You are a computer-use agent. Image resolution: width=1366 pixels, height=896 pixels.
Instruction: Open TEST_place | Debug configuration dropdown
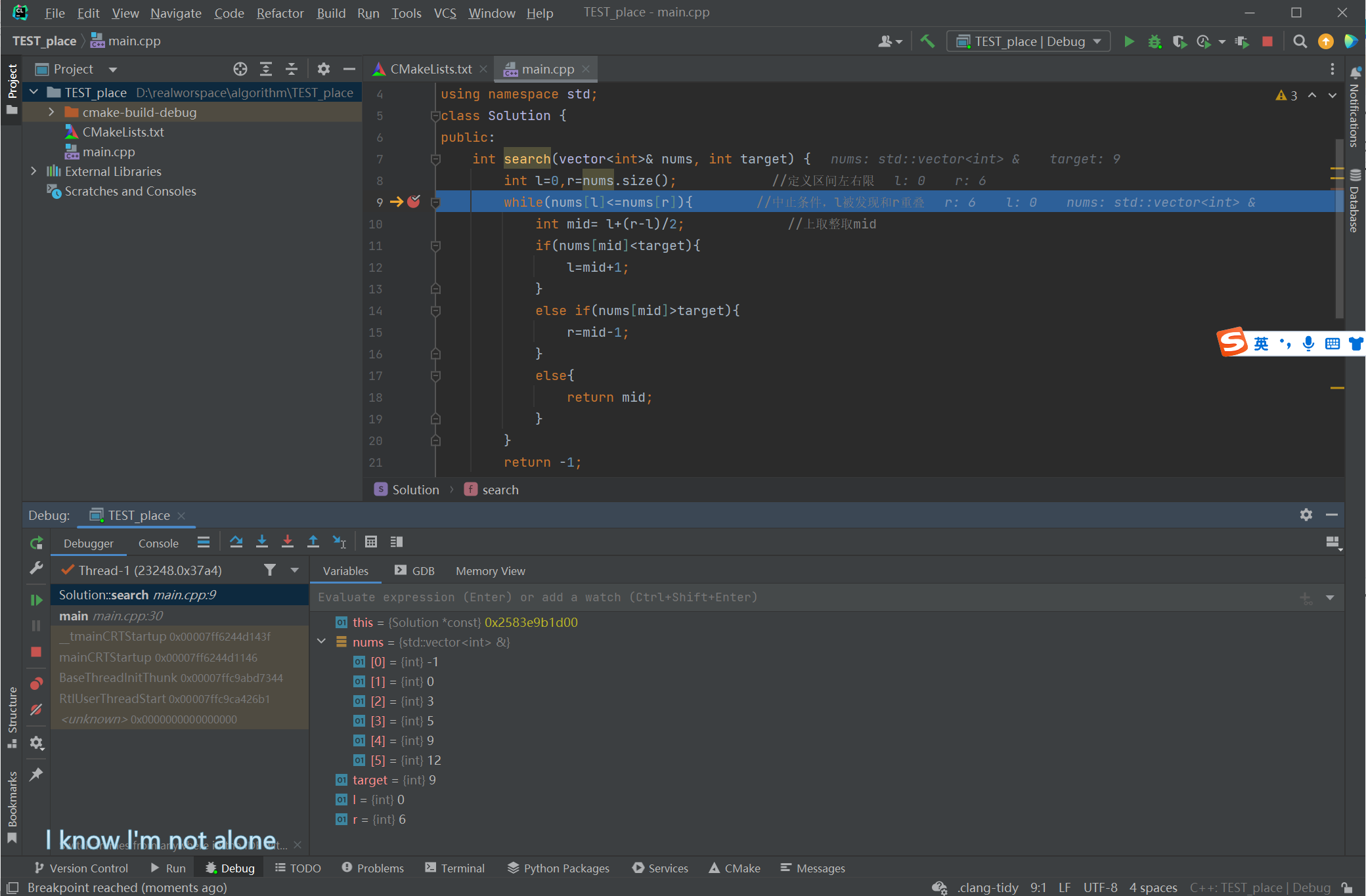pos(1028,41)
